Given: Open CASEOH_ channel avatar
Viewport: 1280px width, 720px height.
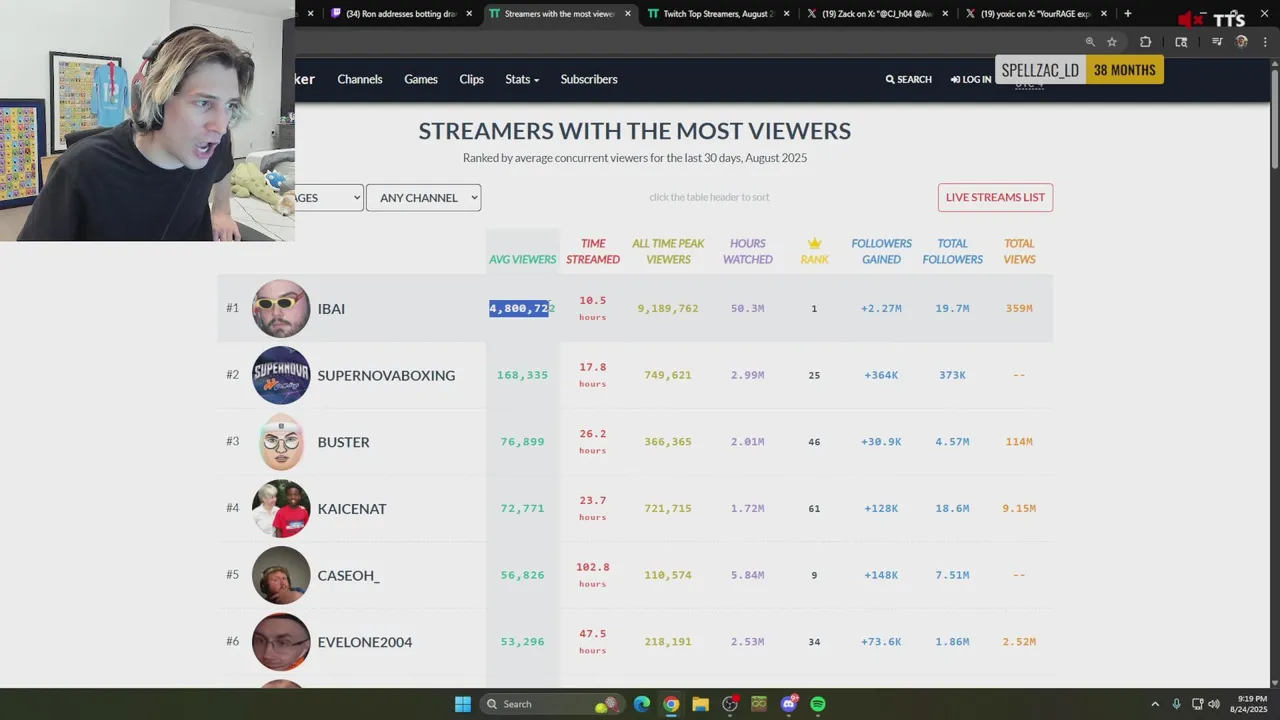Looking at the screenshot, I should coord(281,575).
